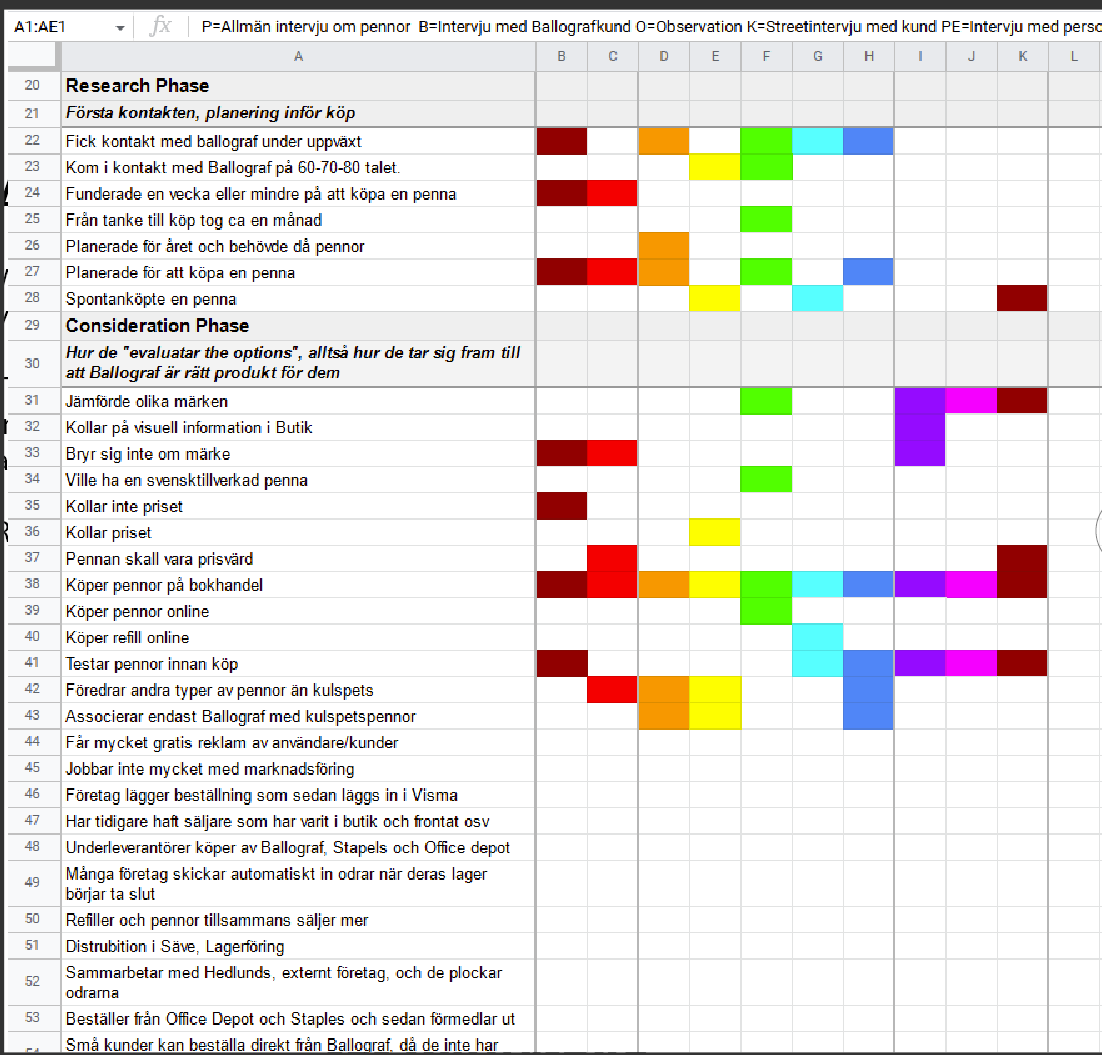
Task: Click "Distrubition i Säve, Lagerföring" cell
Action: [299, 947]
